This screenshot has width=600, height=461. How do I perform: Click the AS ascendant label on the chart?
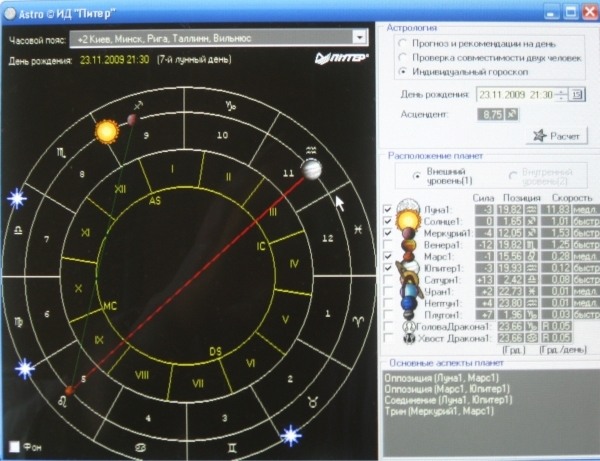[x=155, y=200]
